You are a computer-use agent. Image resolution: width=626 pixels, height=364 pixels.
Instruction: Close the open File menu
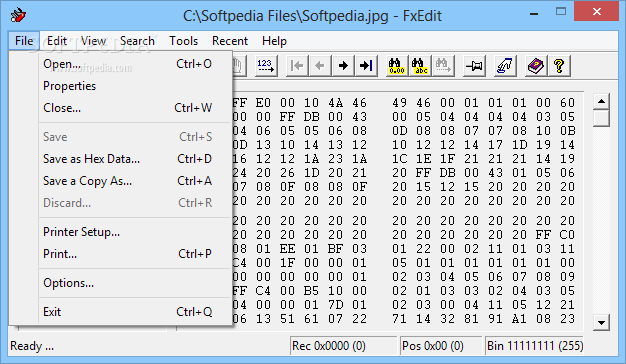(24, 41)
